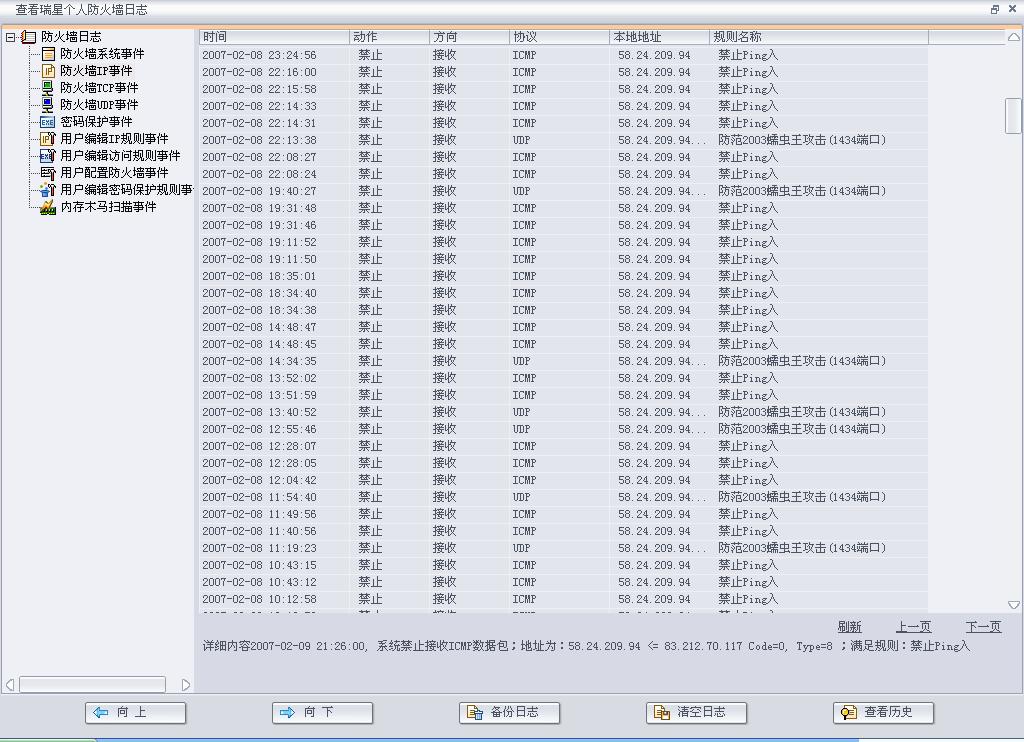Viewport: 1024px width, 742px height.
Task: Click the 防火墙UDP事件 computer icon
Action: pyautogui.click(x=48, y=105)
